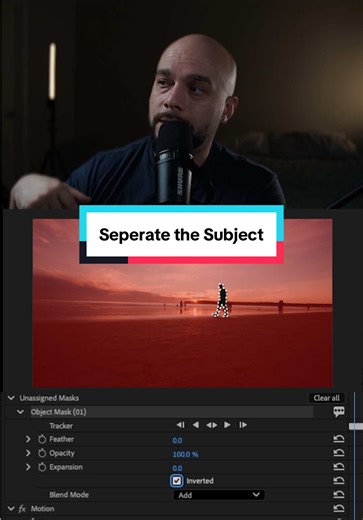Collapse the Motion effect chevron
363x520 pixels.
11,509
